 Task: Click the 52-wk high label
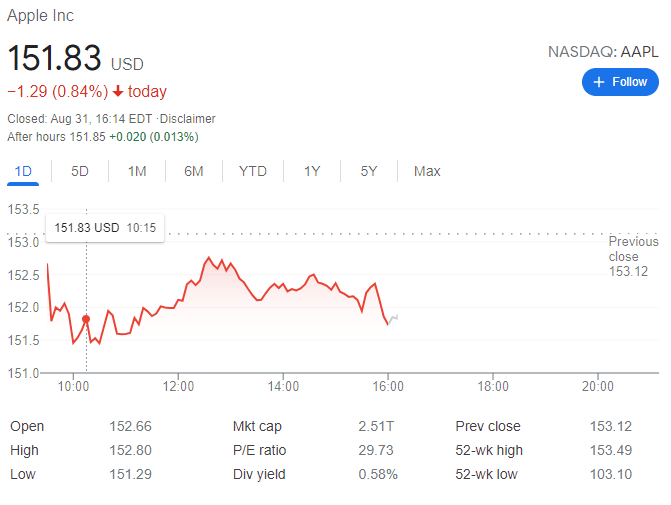(489, 450)
